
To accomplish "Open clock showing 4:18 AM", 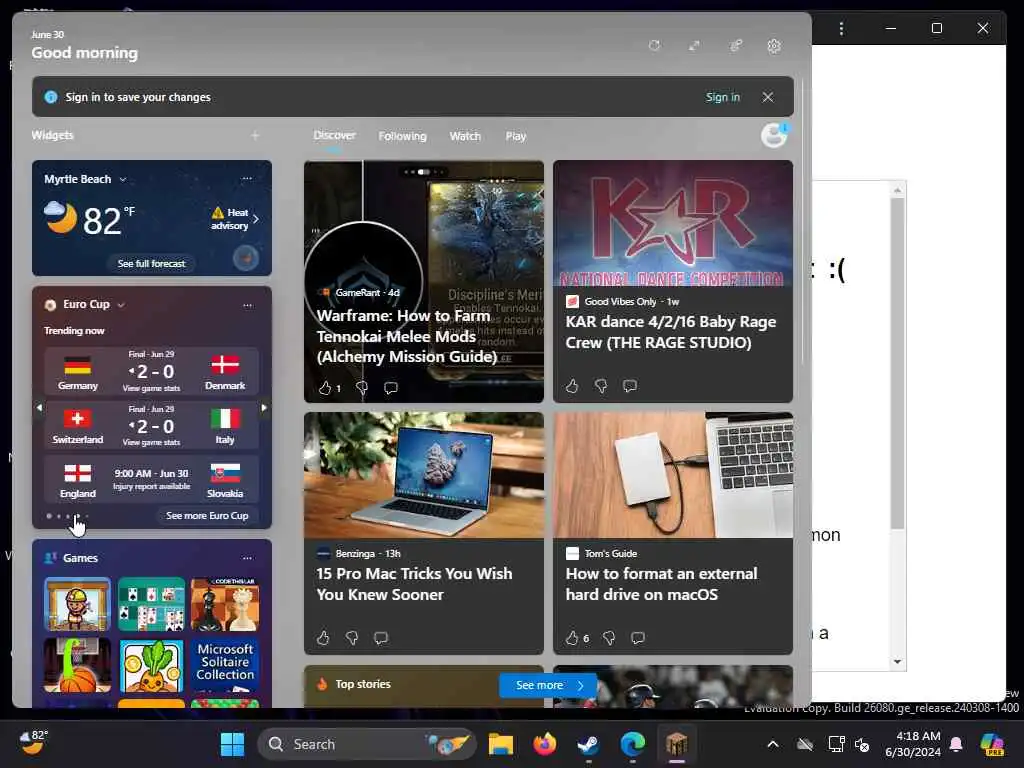I will [x=913, y=744].
